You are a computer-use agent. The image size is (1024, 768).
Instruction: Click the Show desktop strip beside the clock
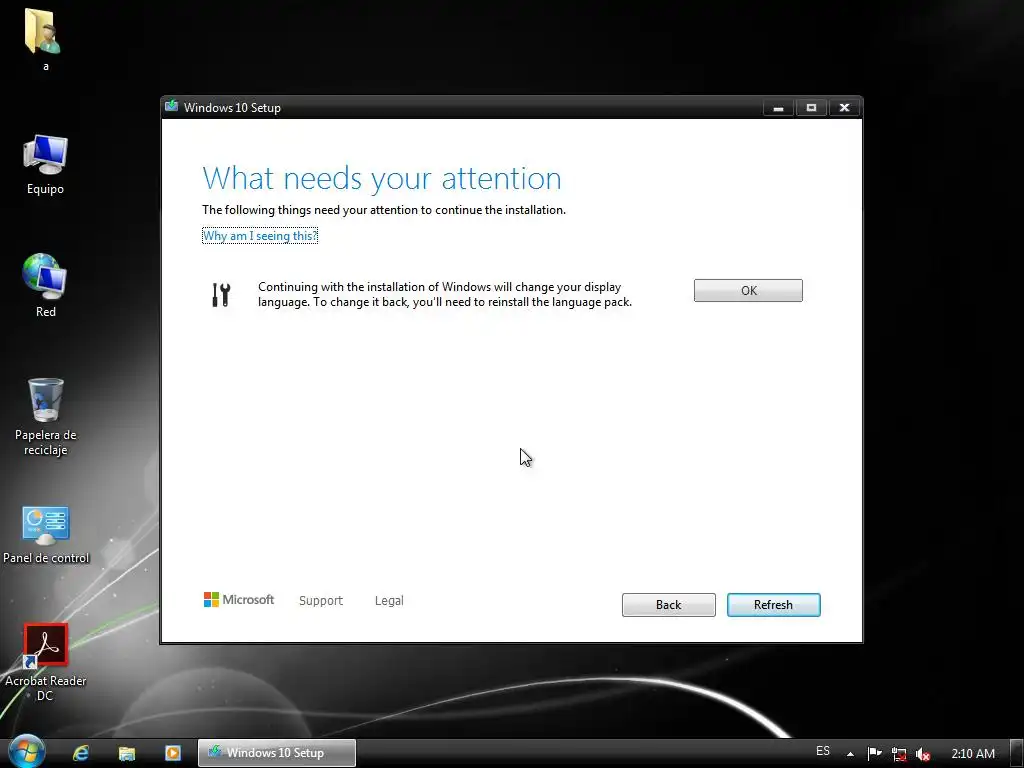1017,753
